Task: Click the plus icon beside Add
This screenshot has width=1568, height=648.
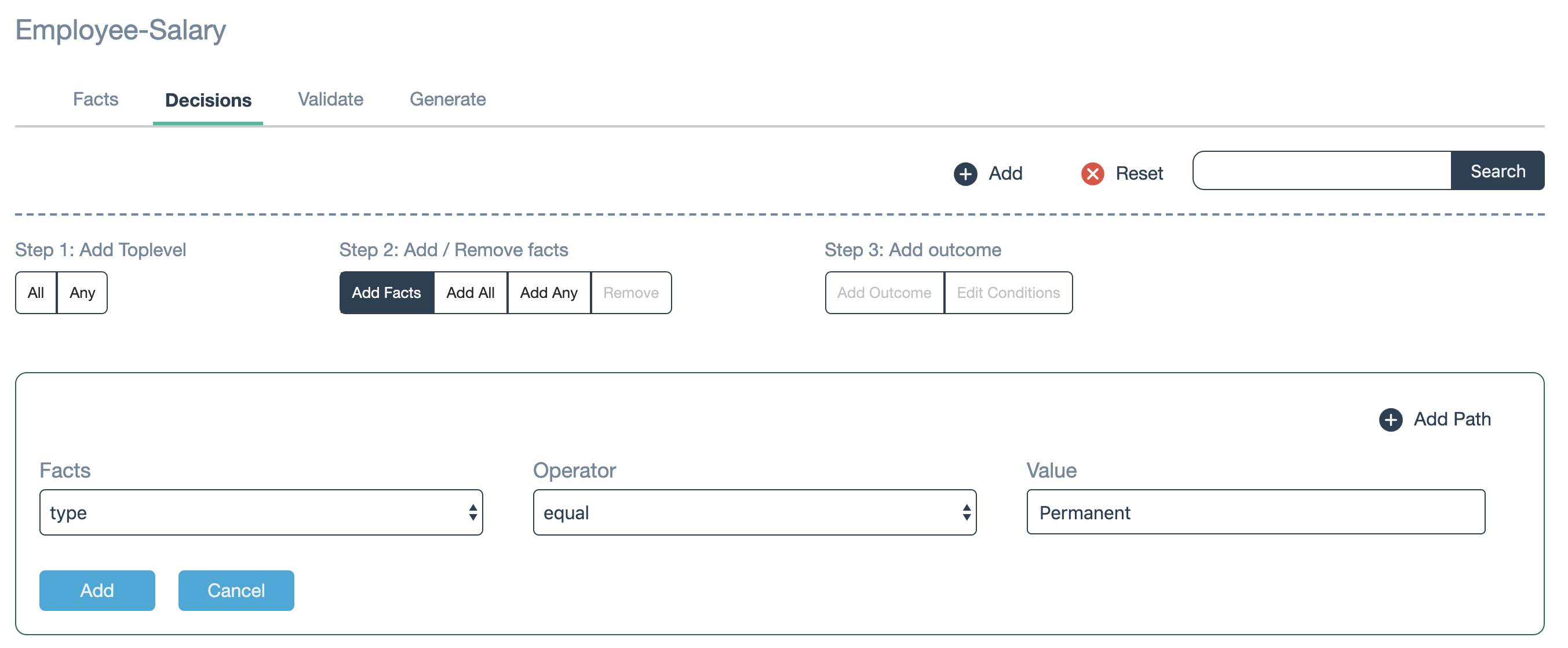Action: (x=965, y=173)
